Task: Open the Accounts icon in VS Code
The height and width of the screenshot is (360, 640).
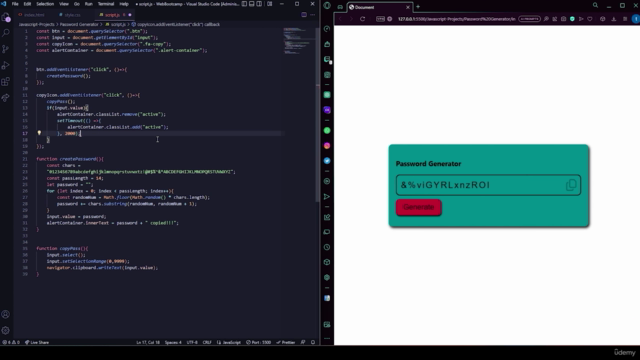Action: click(6, 314)
